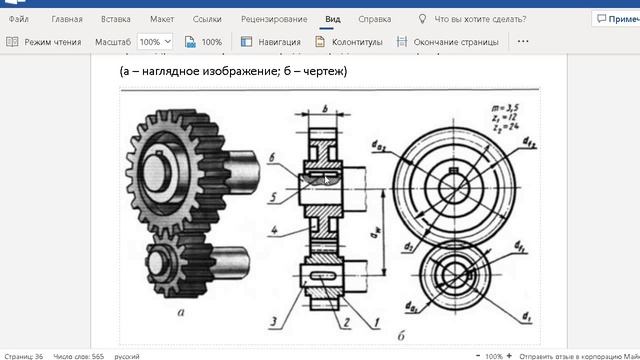Click the Навигация pane icon
Image resolution: width=640 pixels, height=360 pixels.
click(x=246, y=42)
